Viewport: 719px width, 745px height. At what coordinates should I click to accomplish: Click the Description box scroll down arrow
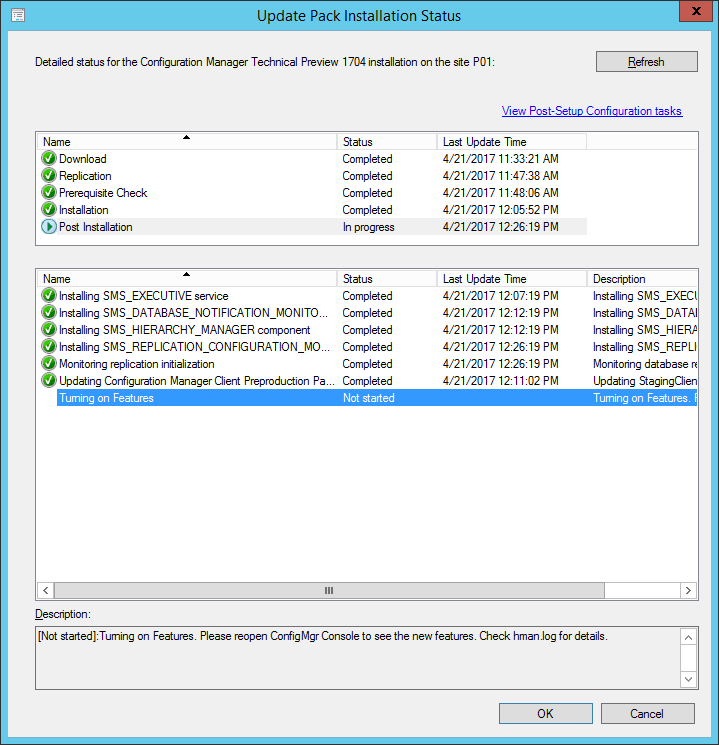coord(689,679)
